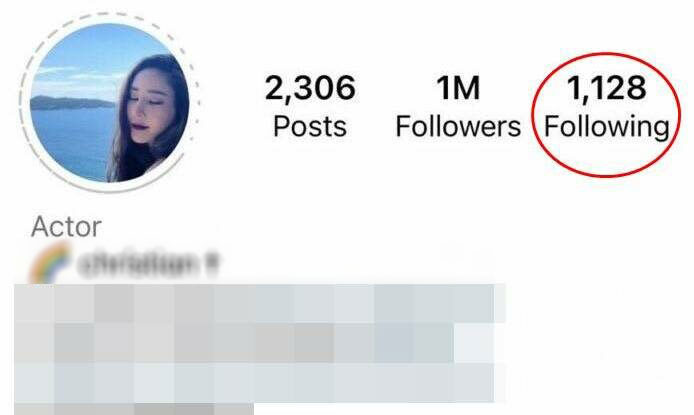View the Followers list label
The height and width of the screenshot is (415, 694).
tap(458, 127)
